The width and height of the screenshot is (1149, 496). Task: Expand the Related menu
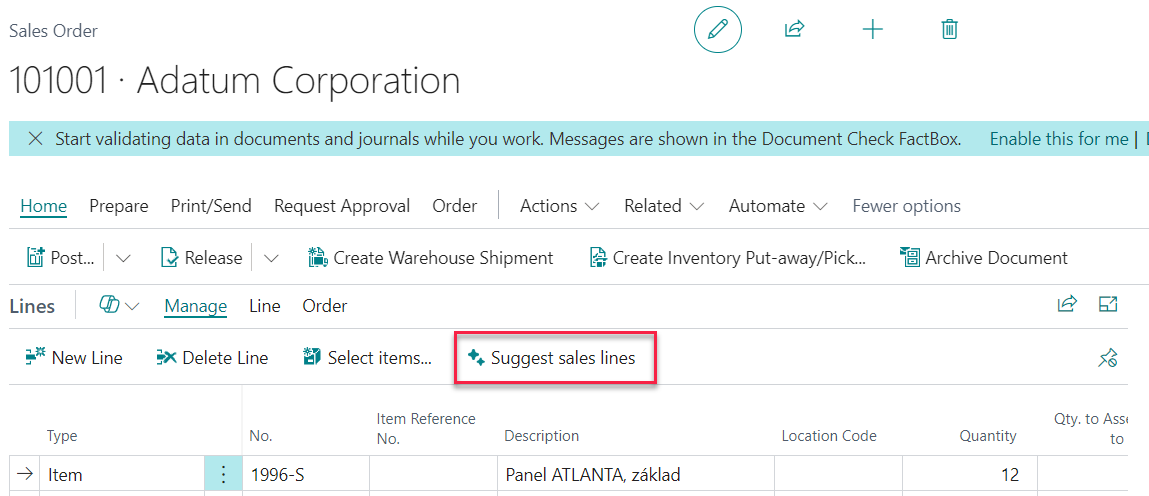point(664,207)
